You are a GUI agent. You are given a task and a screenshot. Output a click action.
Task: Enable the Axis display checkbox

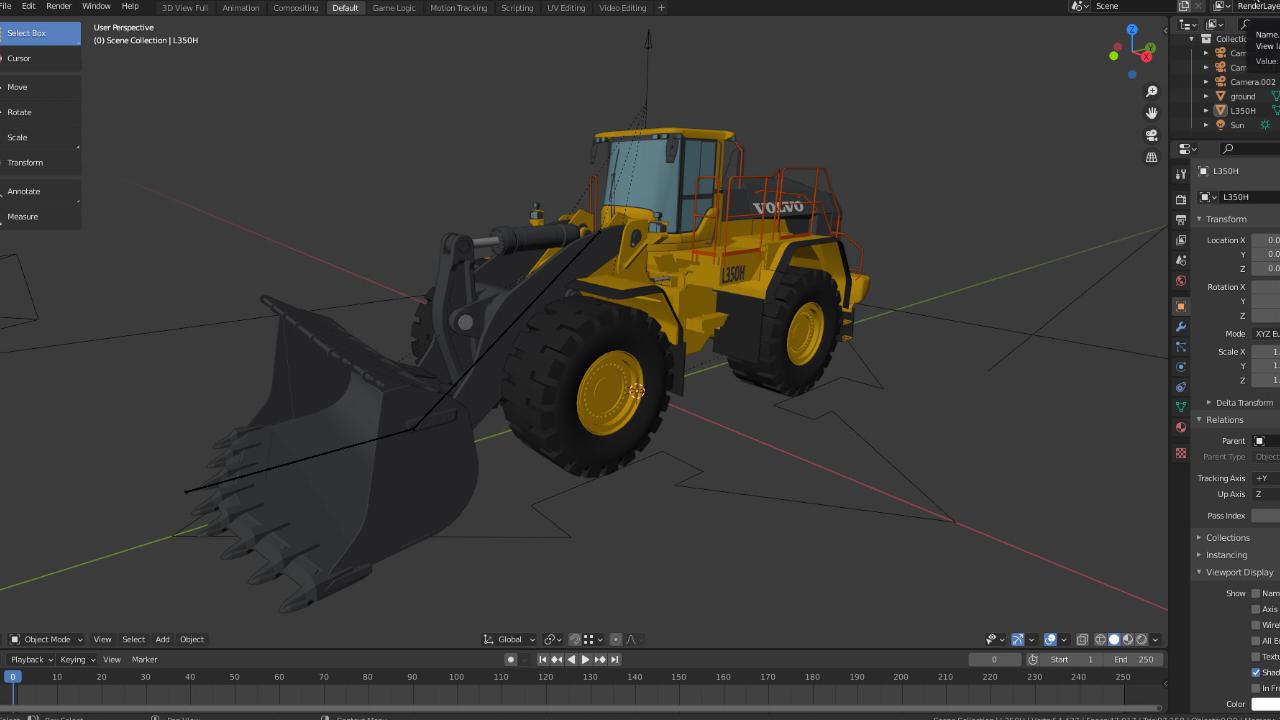pyautogui.click(x=1256, y=609)
